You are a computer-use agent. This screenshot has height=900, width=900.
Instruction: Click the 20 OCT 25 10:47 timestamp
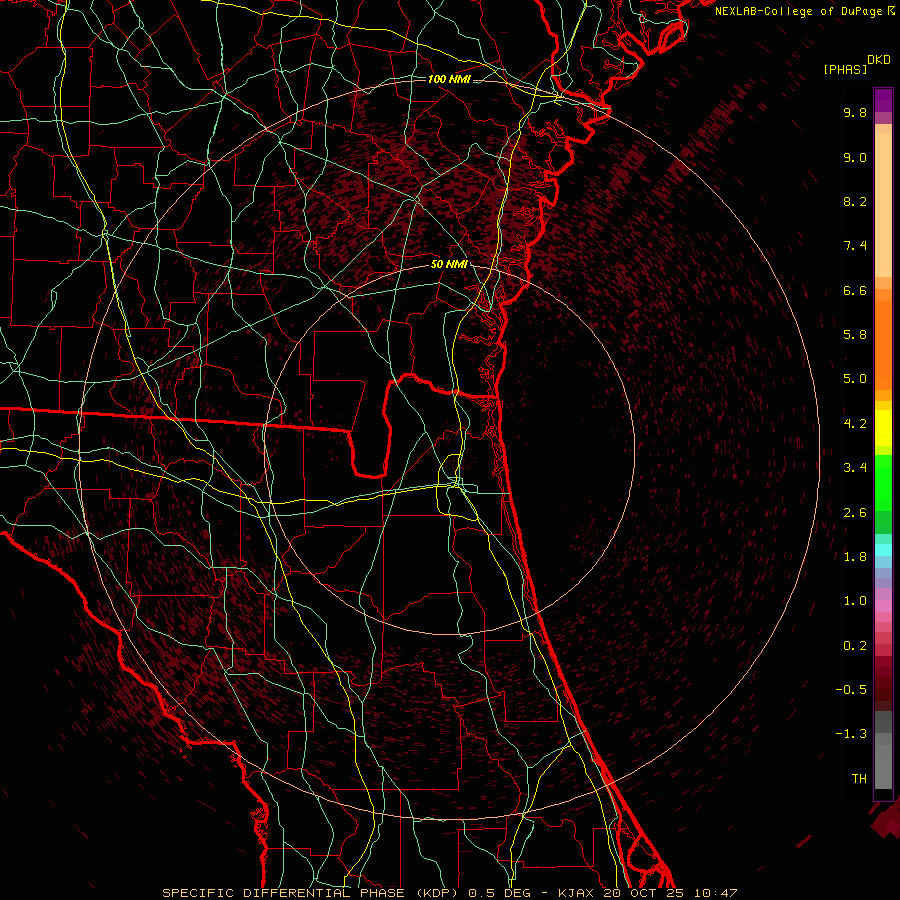pyautogui.click(x=670, y=893)
